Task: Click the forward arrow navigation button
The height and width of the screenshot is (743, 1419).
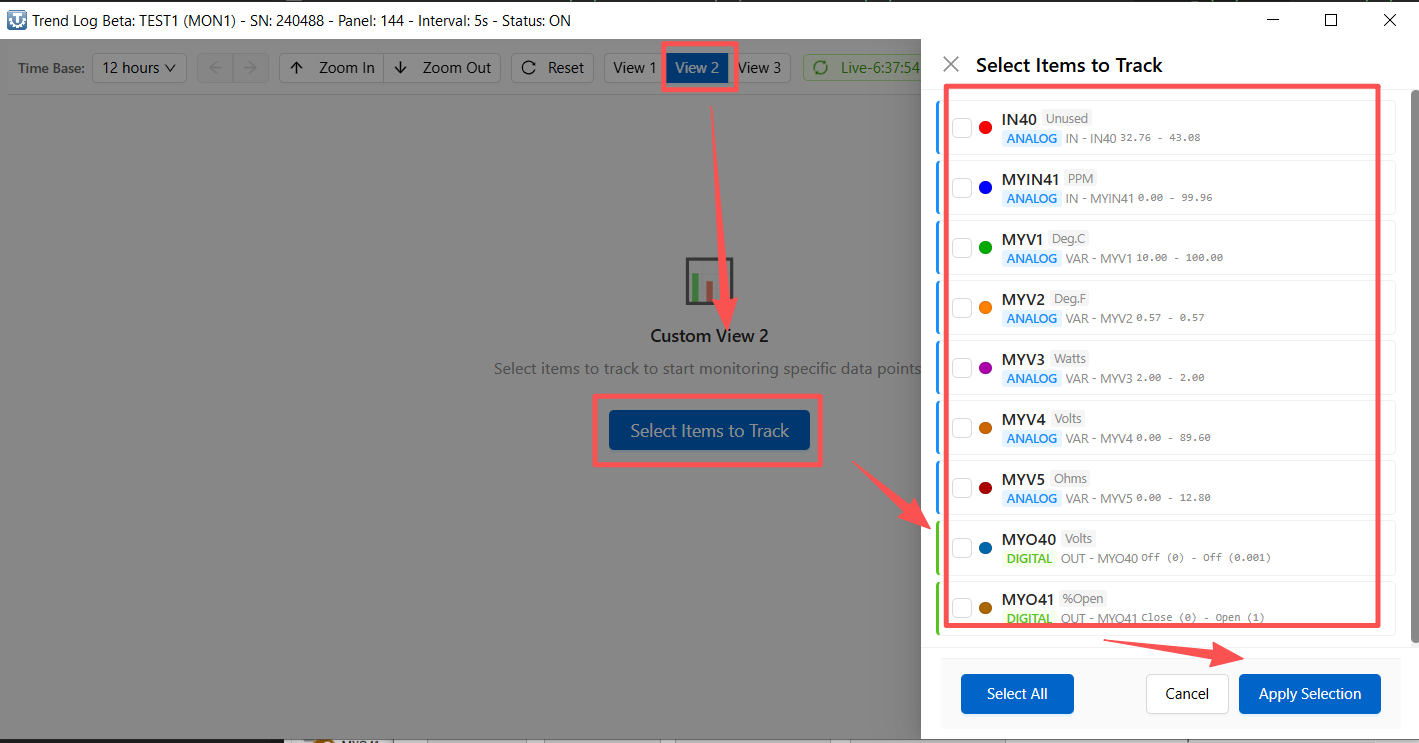Action: tap(250, 68)
